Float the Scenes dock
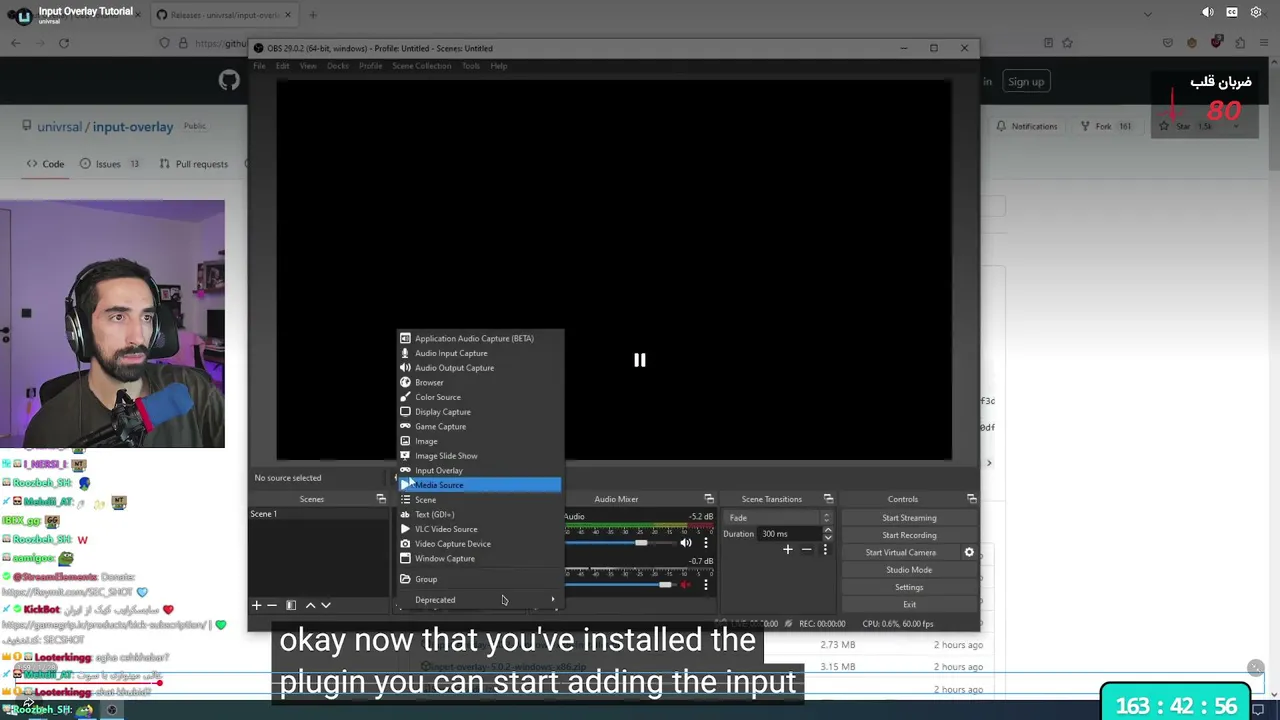 [381, 499]
